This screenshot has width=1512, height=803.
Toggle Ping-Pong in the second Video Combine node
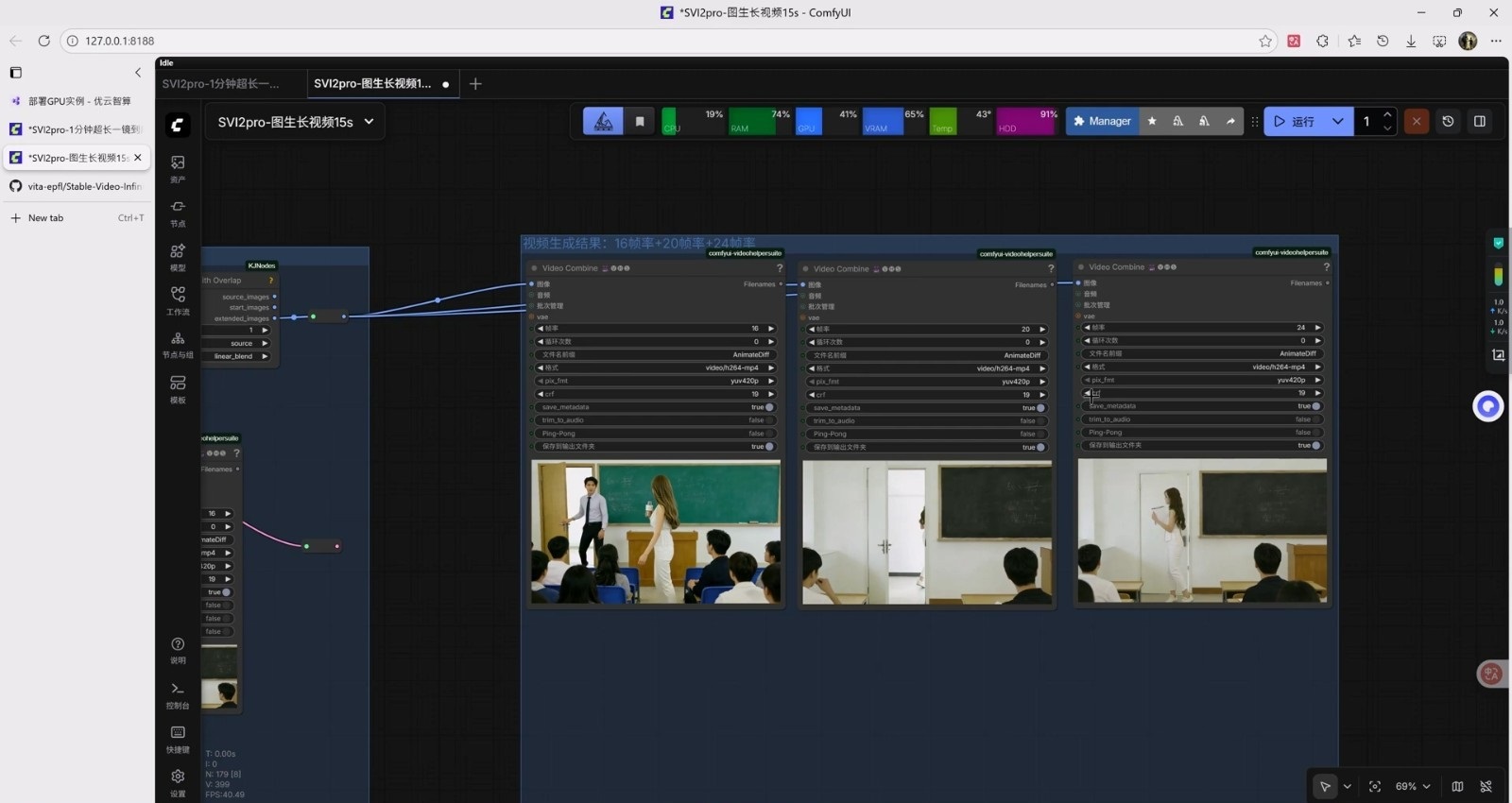(1040, 434)
